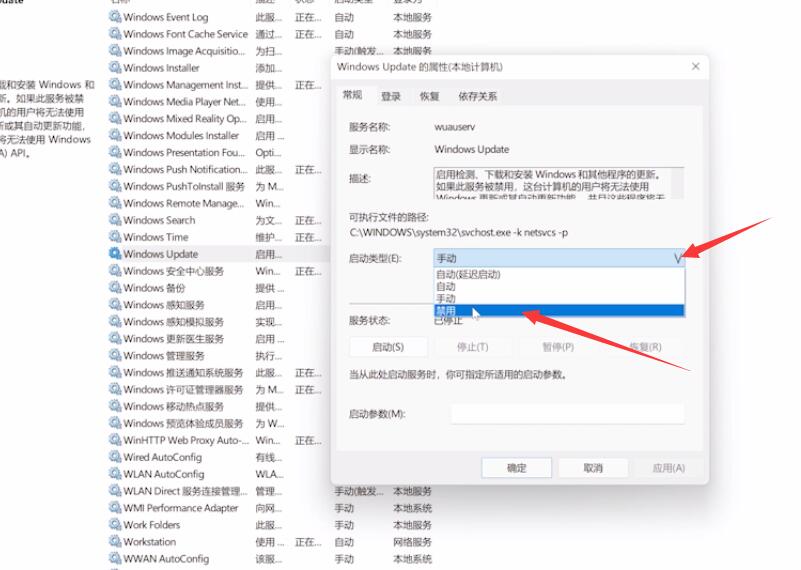This screenshot has height=570, width=801.
Task: Click the gear icon beside Windows Presentation Foundation
Action: tap(115, 152)
